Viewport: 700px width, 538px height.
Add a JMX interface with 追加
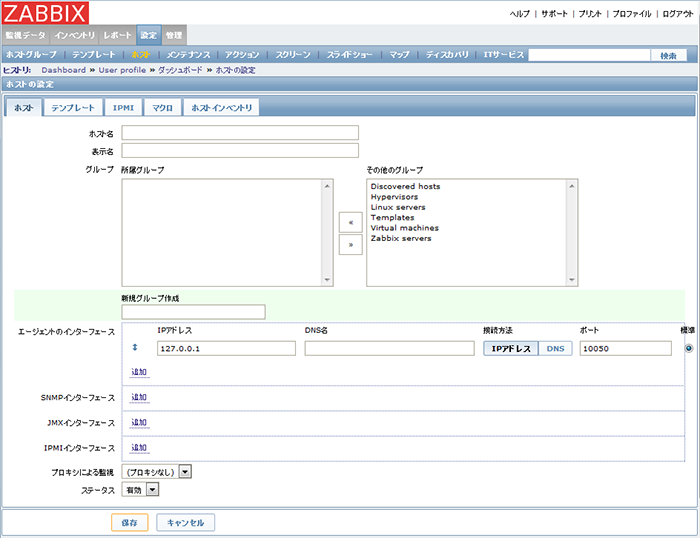click(x=139, y=422)
